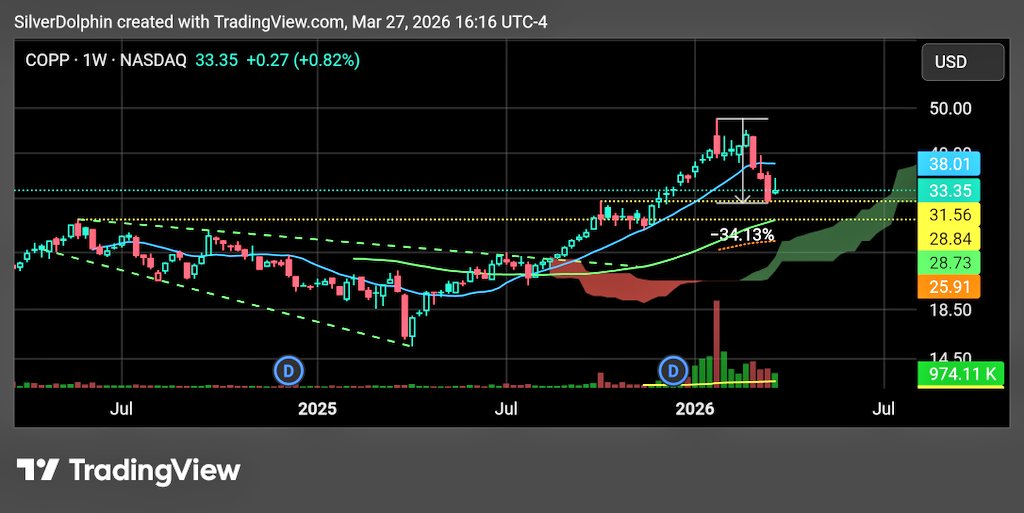
Task: Open the USD currency selector
Action: tap(962, 62)
